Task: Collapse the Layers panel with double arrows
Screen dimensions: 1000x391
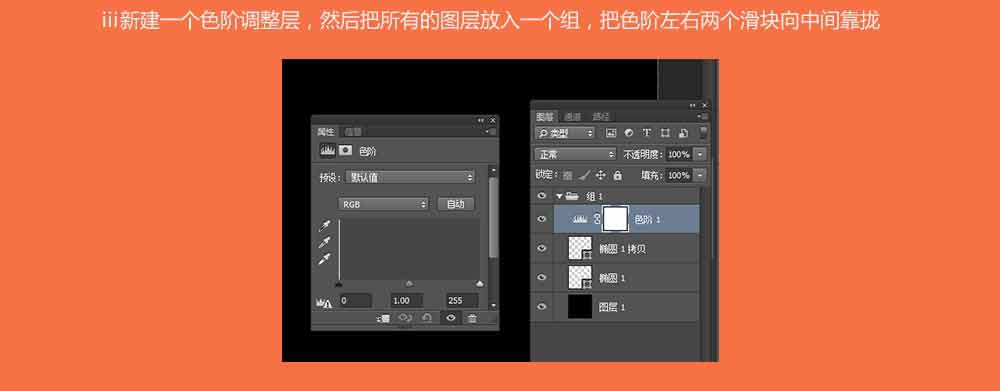Action: point(693,105)
